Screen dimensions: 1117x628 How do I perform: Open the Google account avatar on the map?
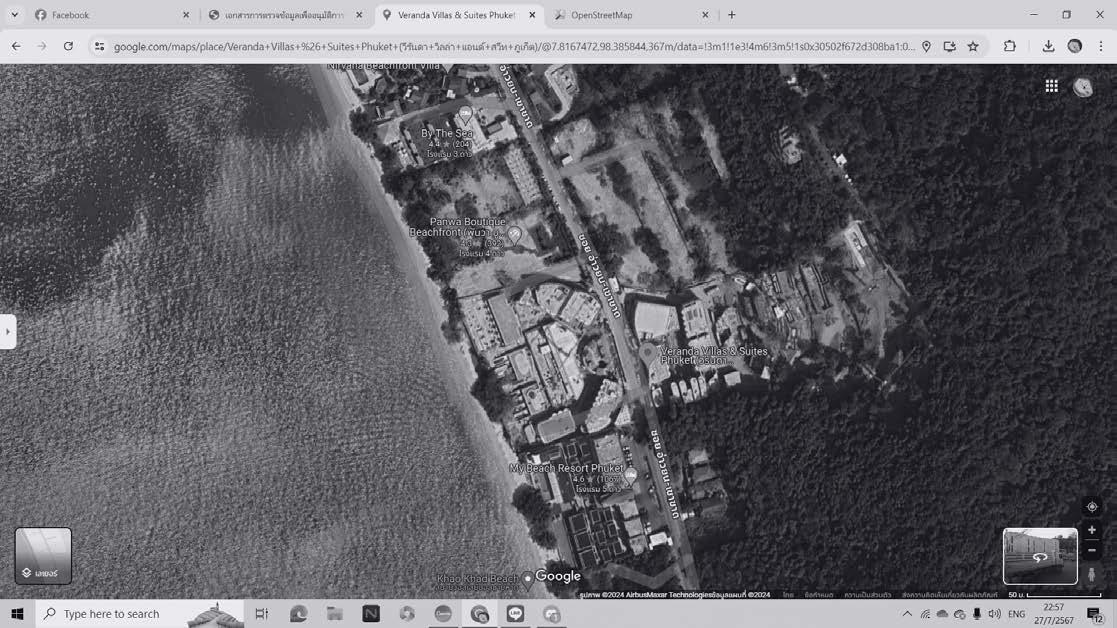[x=1083, y=87]
